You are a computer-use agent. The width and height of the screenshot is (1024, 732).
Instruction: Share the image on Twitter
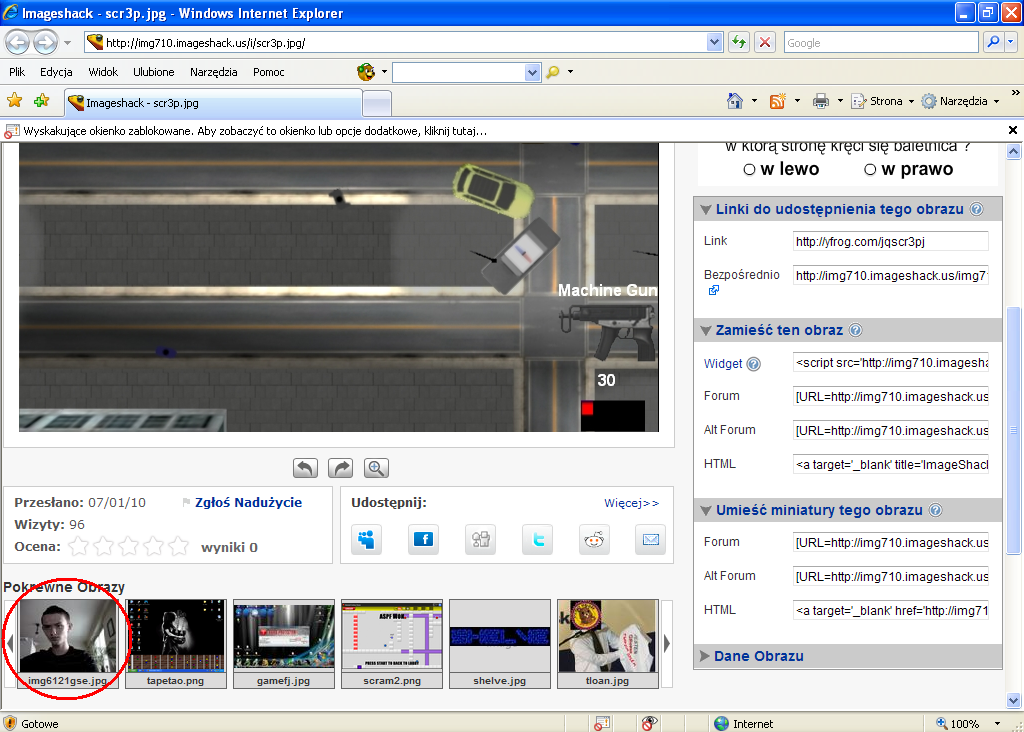point(537,540)
